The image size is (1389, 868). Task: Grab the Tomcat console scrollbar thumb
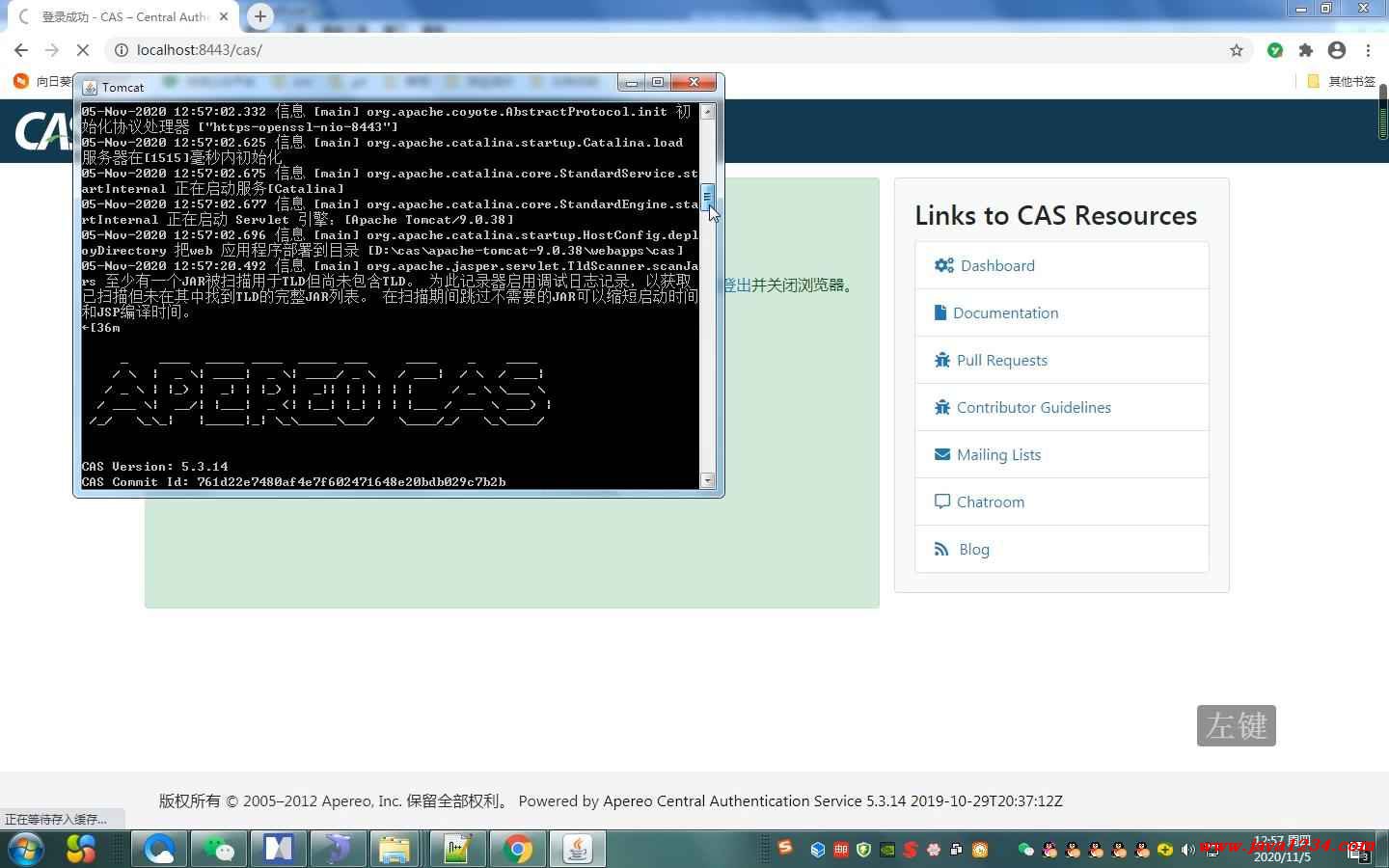pos(708,197)
